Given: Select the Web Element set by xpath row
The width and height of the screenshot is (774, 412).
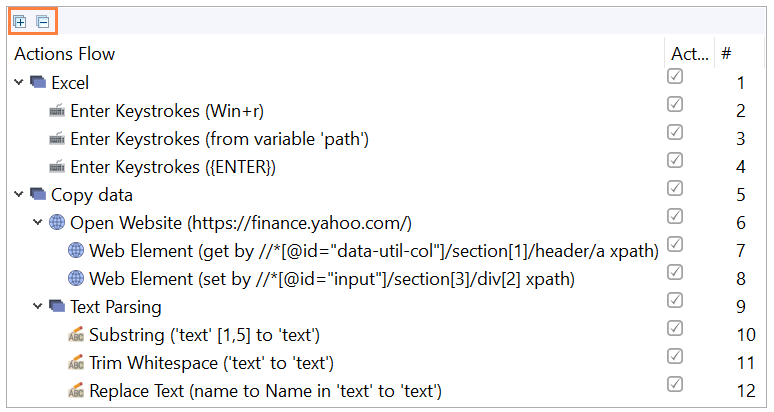Looking at the screenshot, I should point(332,279).
